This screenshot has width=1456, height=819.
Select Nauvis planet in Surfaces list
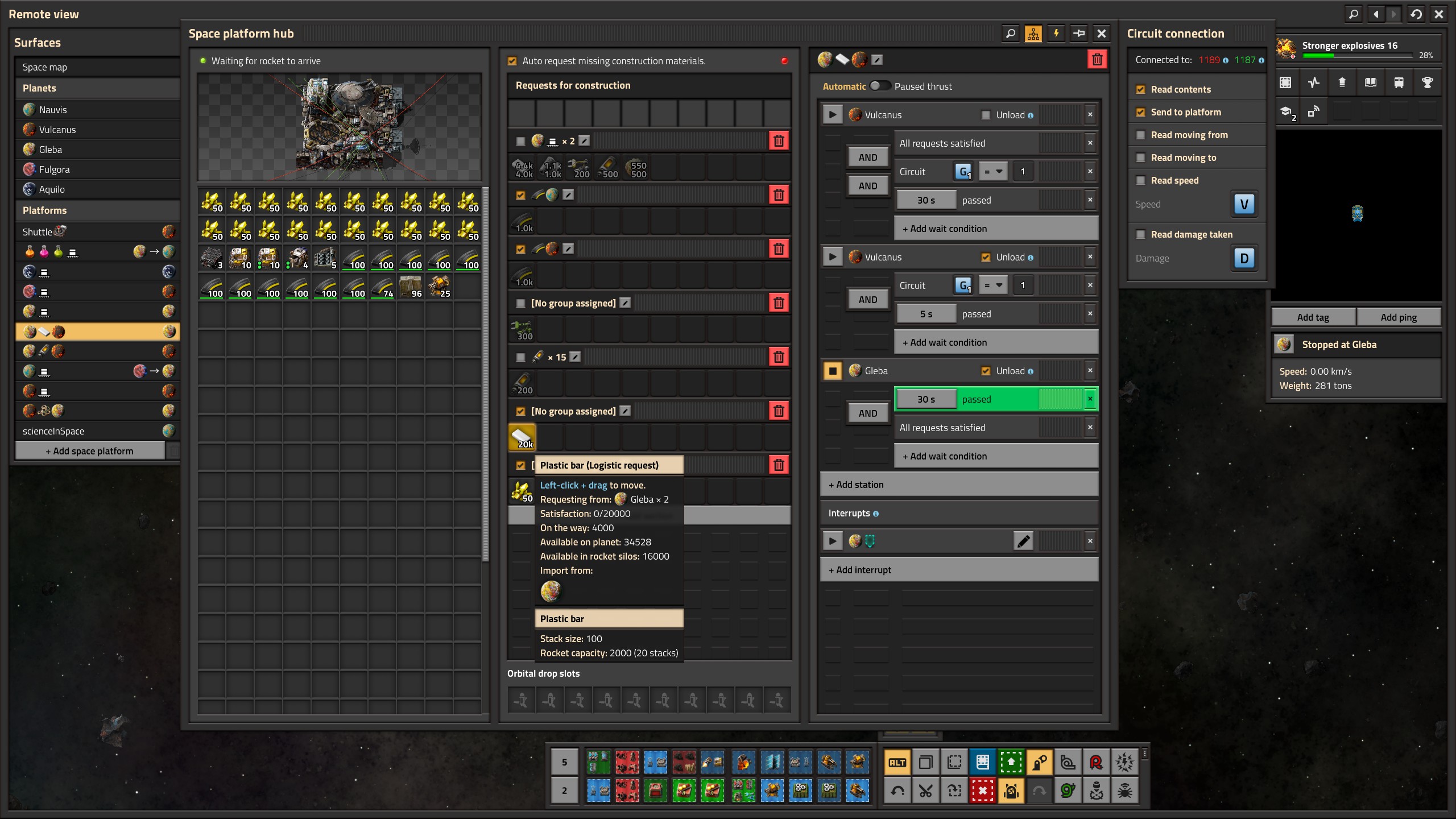(97, 110)
